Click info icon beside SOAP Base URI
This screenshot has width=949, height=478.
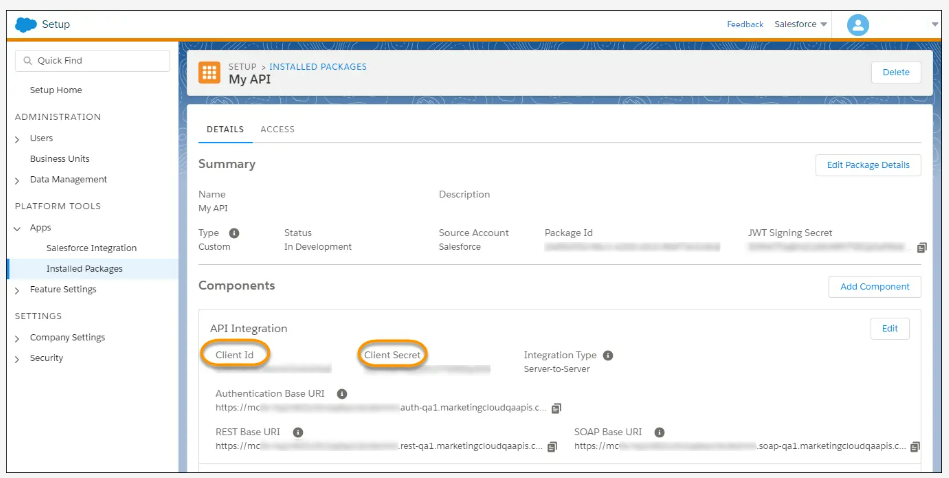[660, 432]
